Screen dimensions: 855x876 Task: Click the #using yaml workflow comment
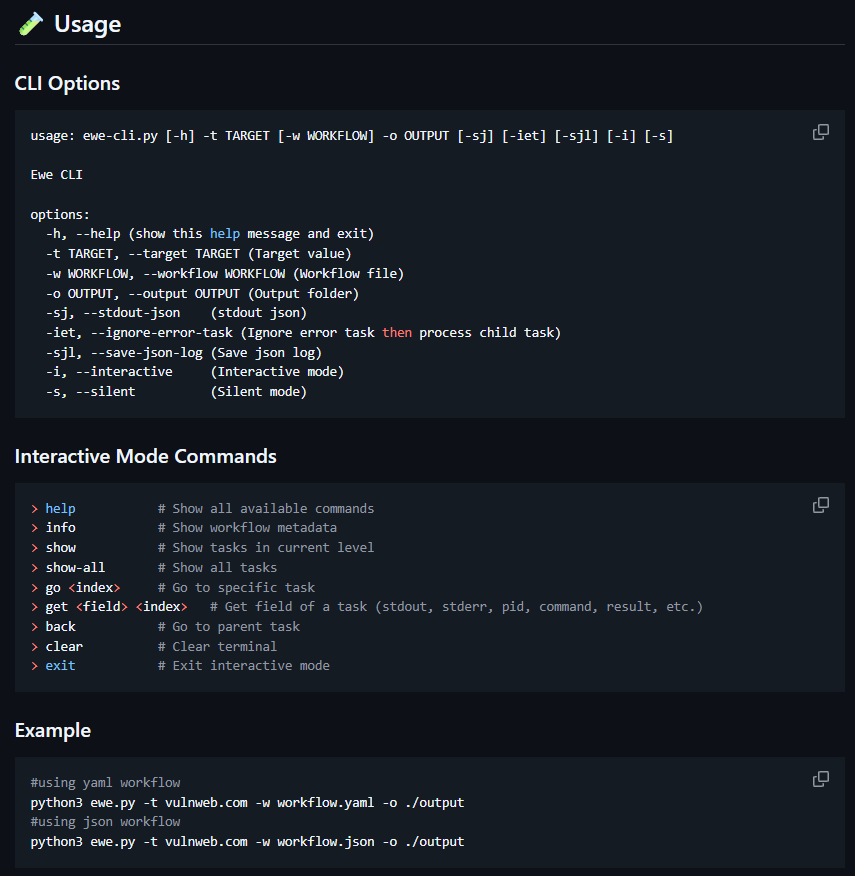pyautogui.click(x=106, y=783)
